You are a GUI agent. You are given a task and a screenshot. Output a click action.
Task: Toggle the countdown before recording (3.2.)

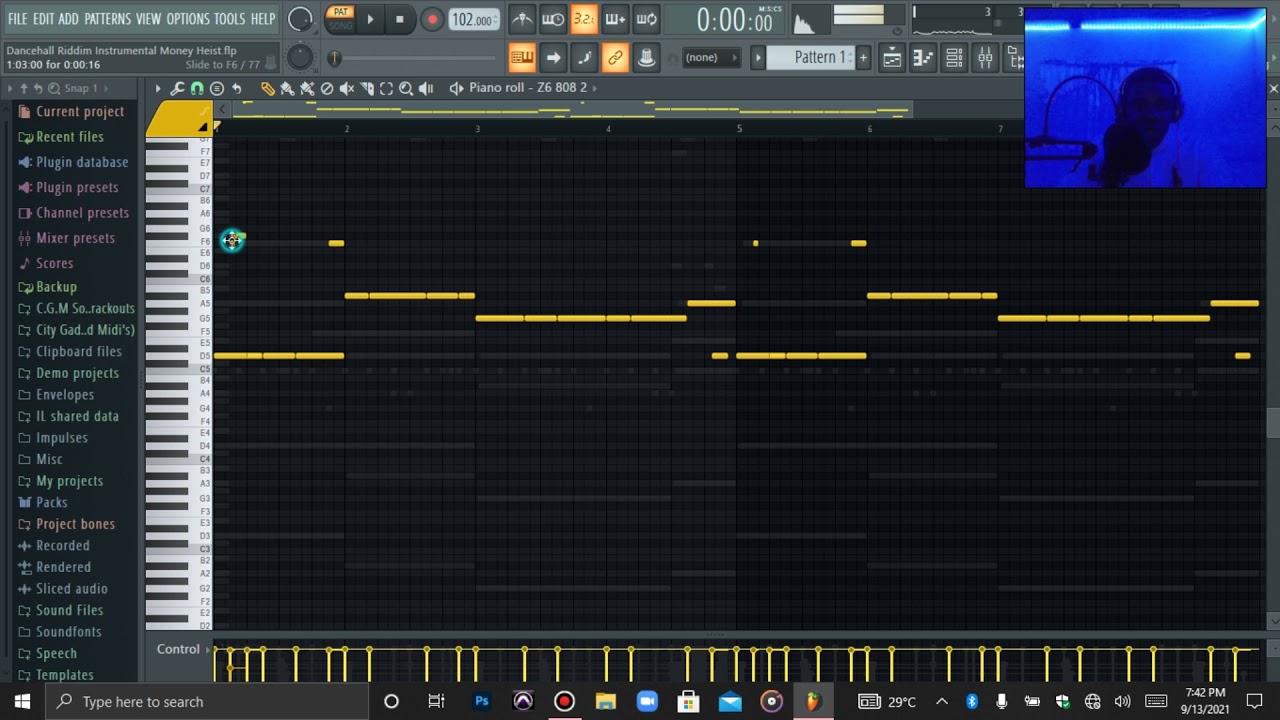(584, 19)
